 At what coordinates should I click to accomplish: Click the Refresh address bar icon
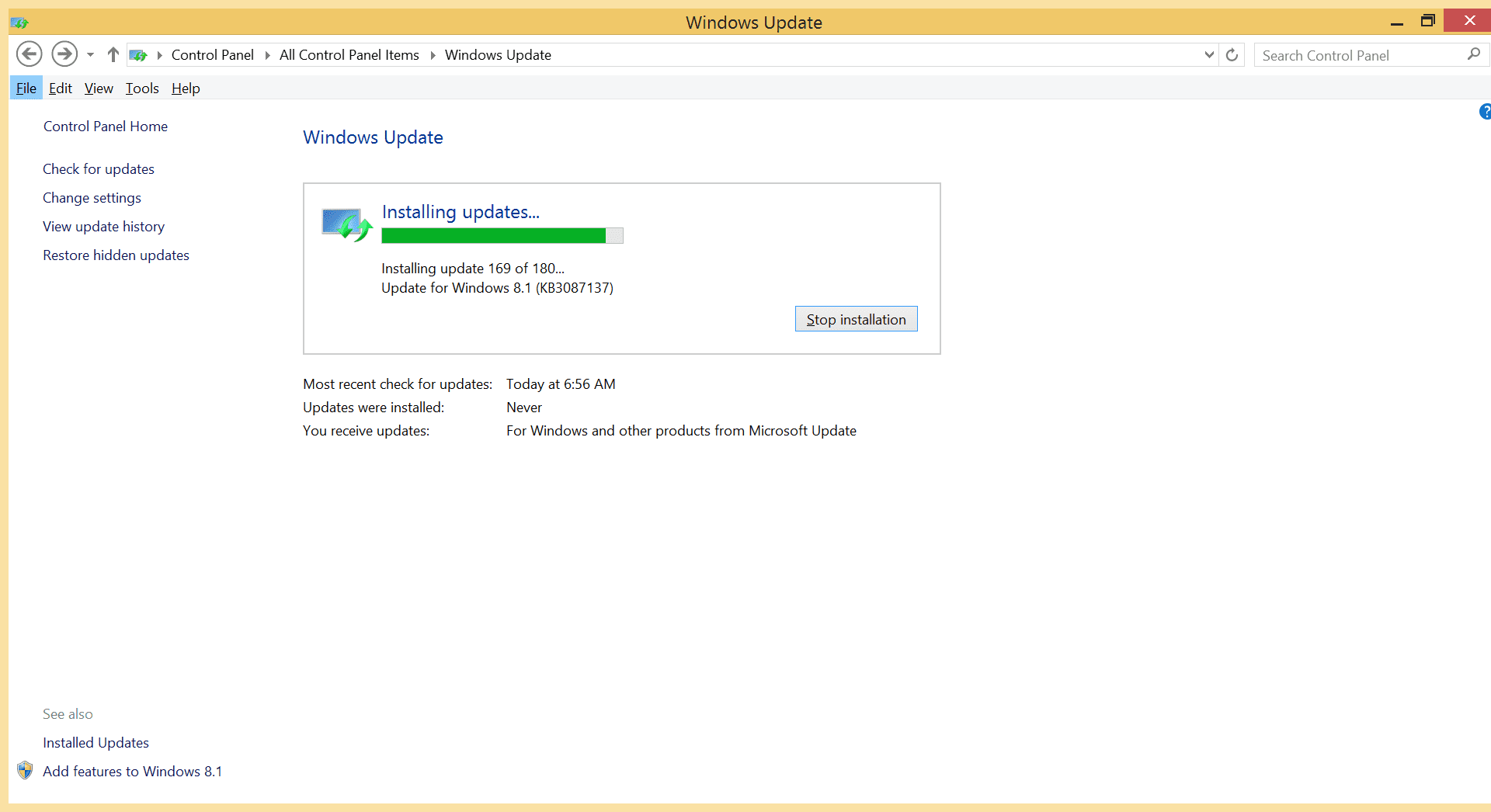[x=1232, y=55]
